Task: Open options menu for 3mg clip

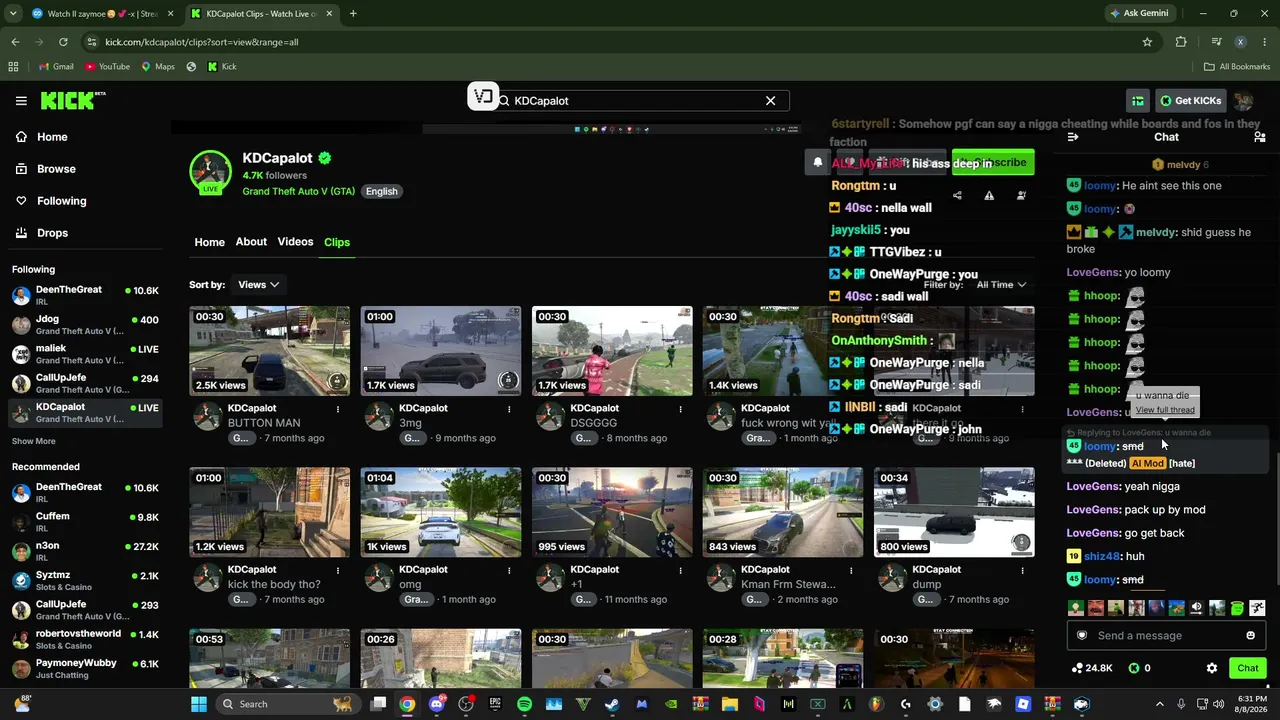Action: point(509,409)
